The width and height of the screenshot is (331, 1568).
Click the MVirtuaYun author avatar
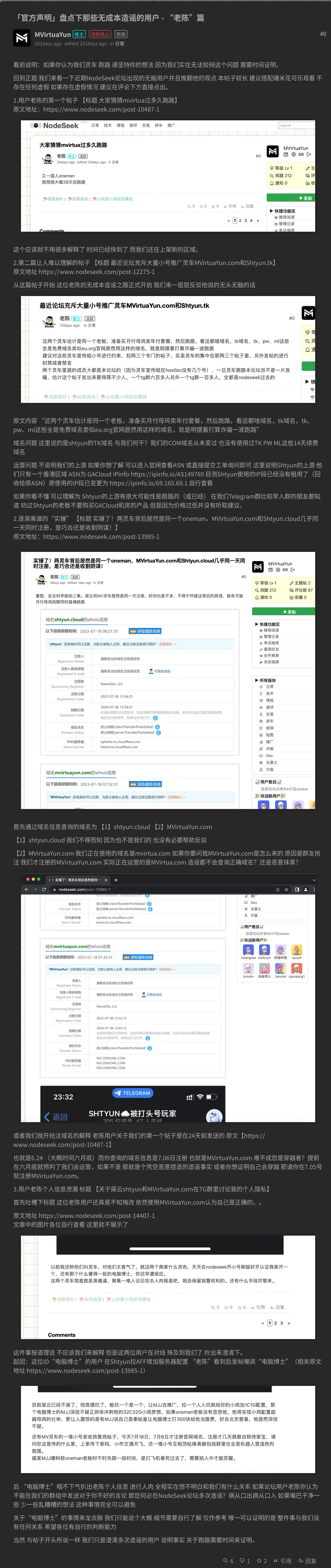[22, 38]
